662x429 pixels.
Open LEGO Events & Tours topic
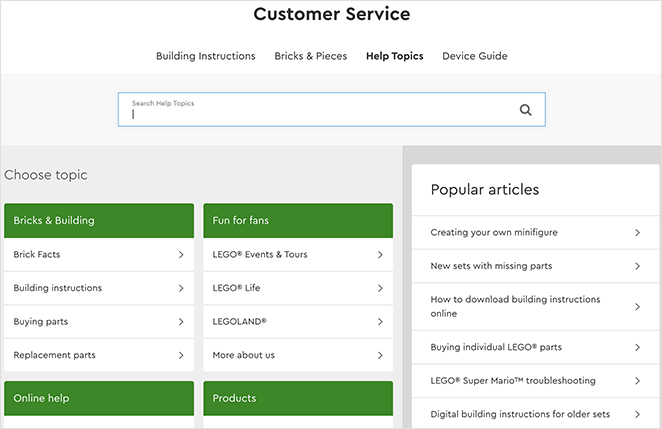(x=298, y=255)
